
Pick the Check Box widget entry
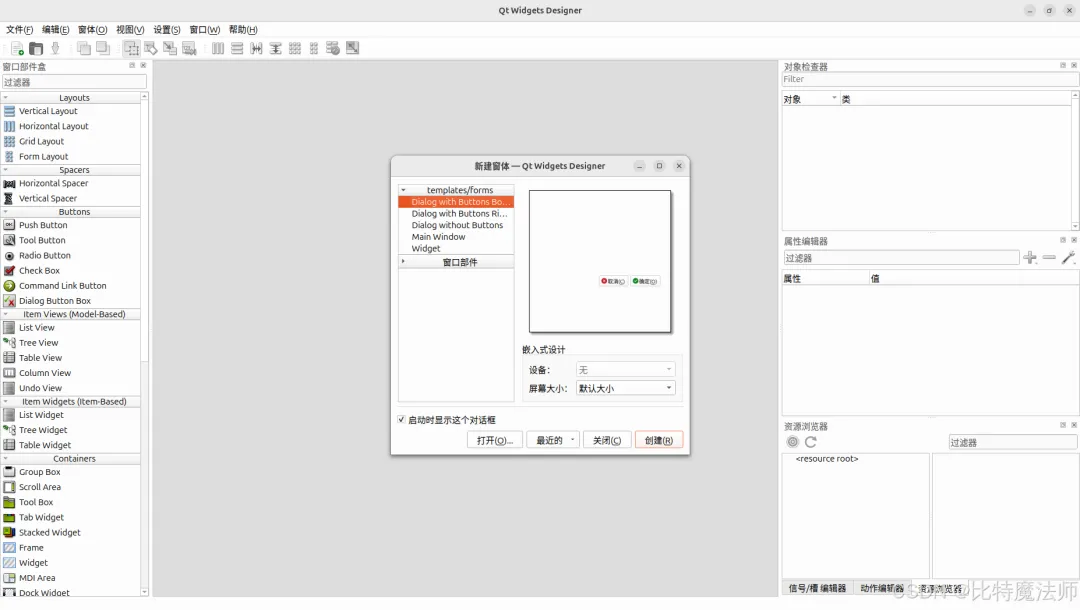[x=39, y=271]
